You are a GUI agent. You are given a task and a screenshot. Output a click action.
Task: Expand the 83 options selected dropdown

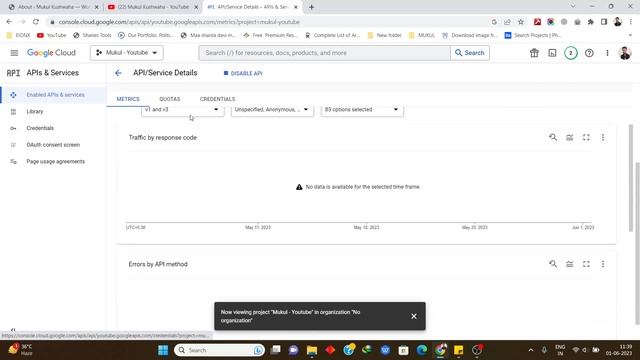tap(362, 110)
